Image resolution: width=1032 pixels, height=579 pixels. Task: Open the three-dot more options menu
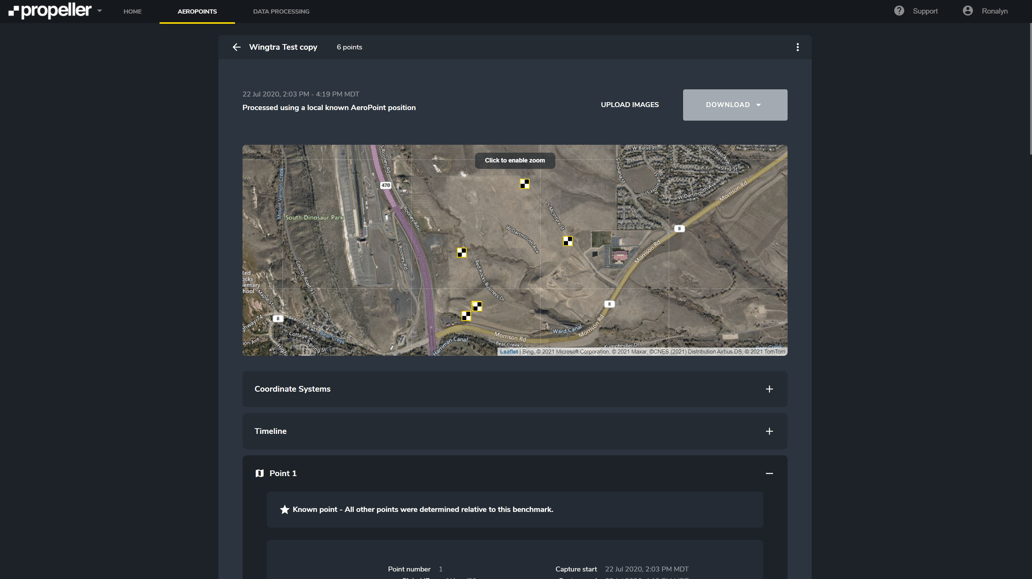click(x=797, y=47)
